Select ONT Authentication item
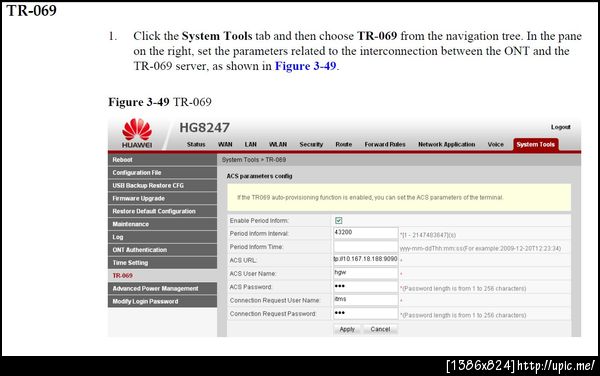This screenshot has width=600, height=376. pos(162,250)
